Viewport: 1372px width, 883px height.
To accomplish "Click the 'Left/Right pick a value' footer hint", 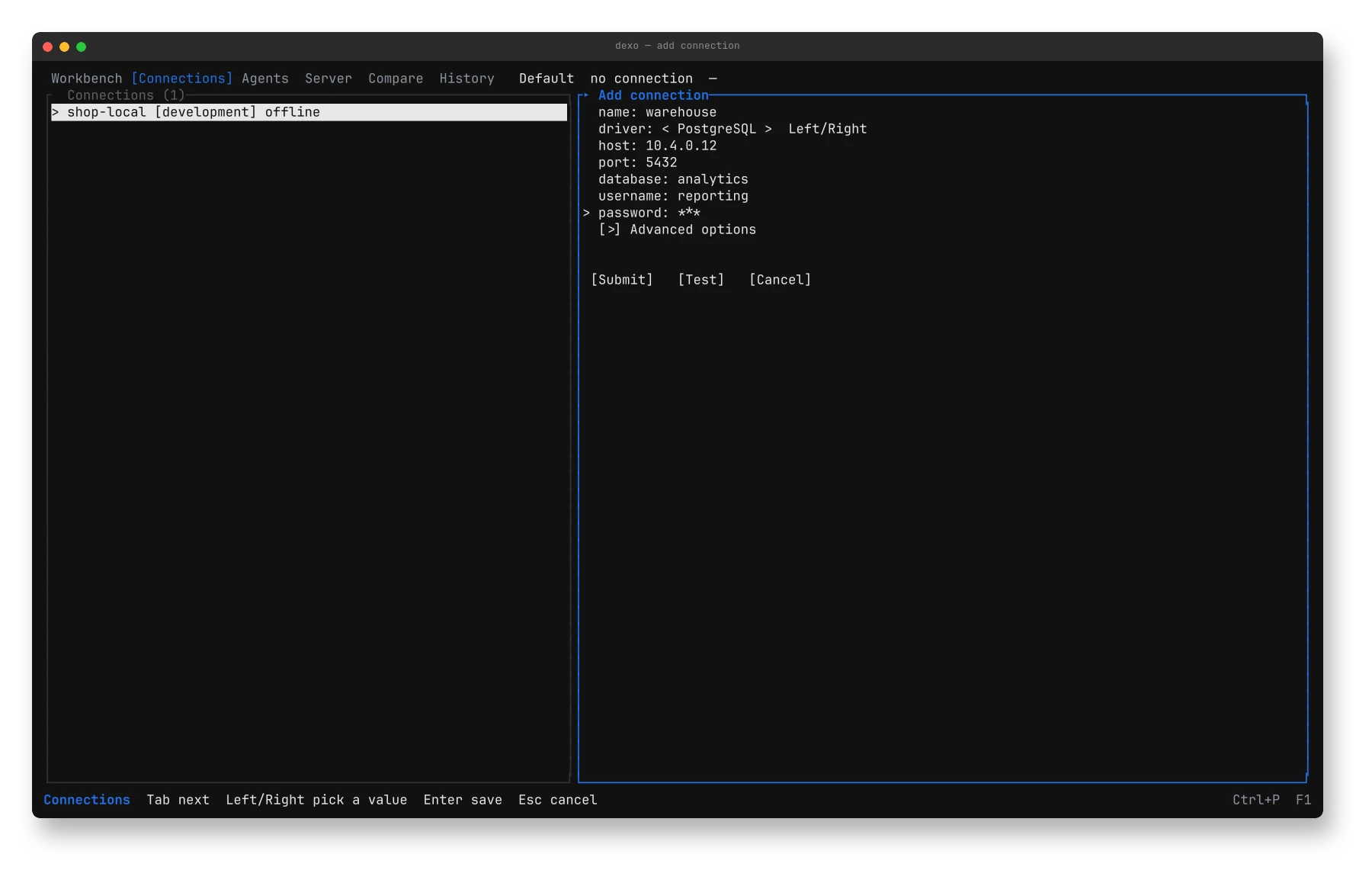I will tap(316, 800).
